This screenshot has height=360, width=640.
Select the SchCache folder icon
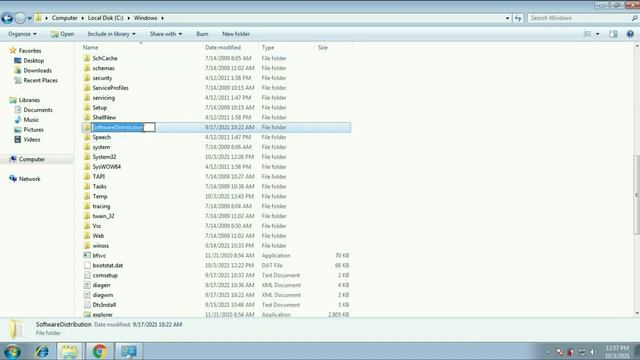pos(87,58)
